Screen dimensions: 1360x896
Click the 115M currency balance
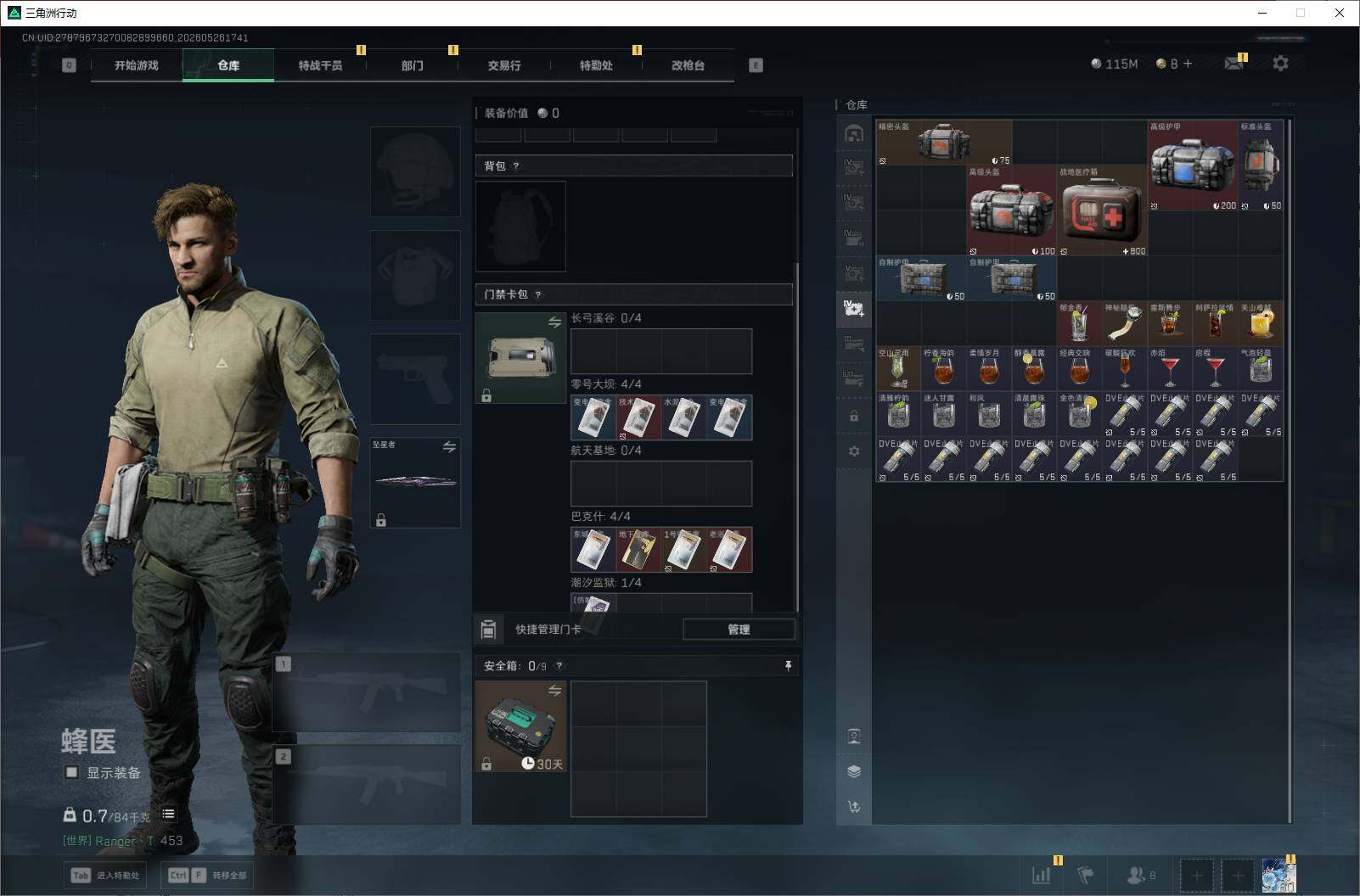tap(1115, 64)
